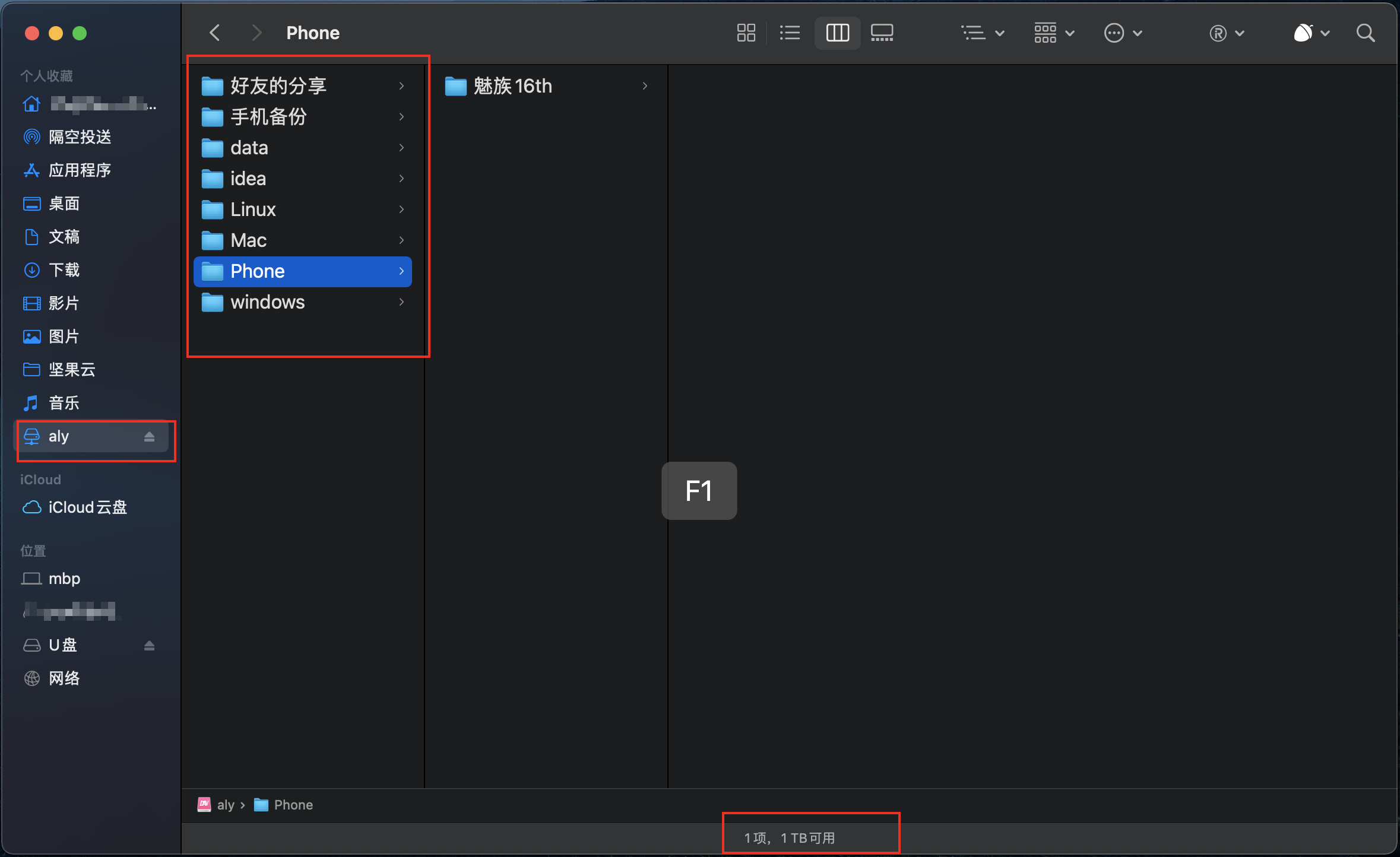Click the status text 1项，1 TB可用
Image resolution: width=1400 pixels, height=857 pixels.
[790, 838]
